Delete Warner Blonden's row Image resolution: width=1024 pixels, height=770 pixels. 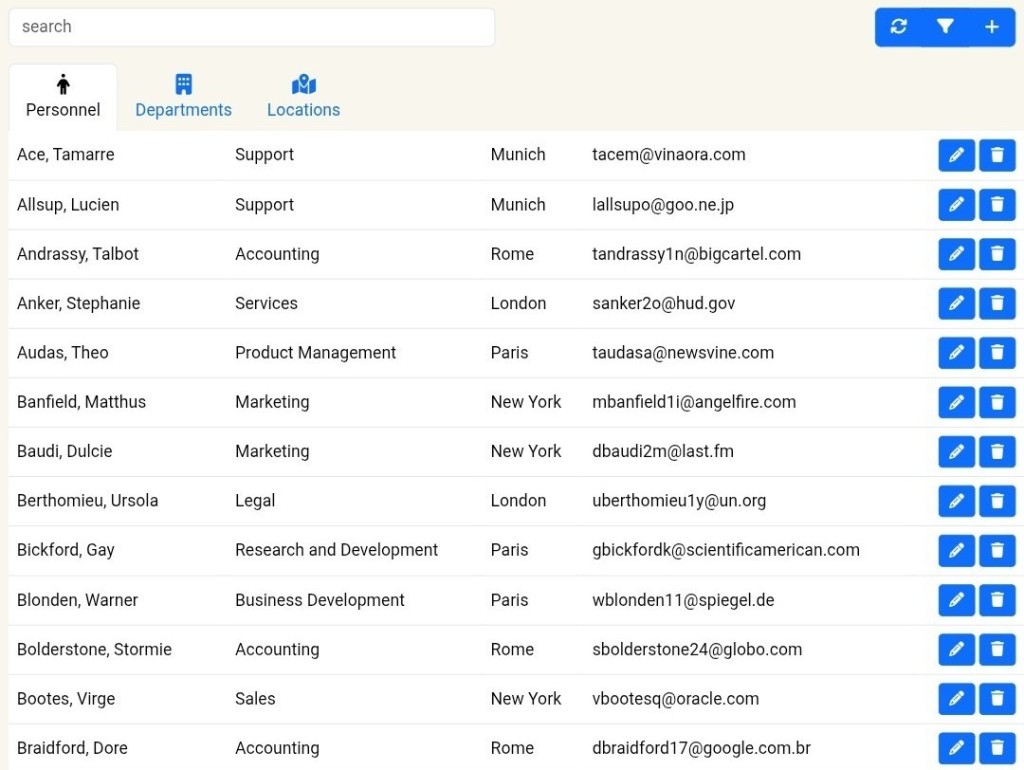[997, 600]
